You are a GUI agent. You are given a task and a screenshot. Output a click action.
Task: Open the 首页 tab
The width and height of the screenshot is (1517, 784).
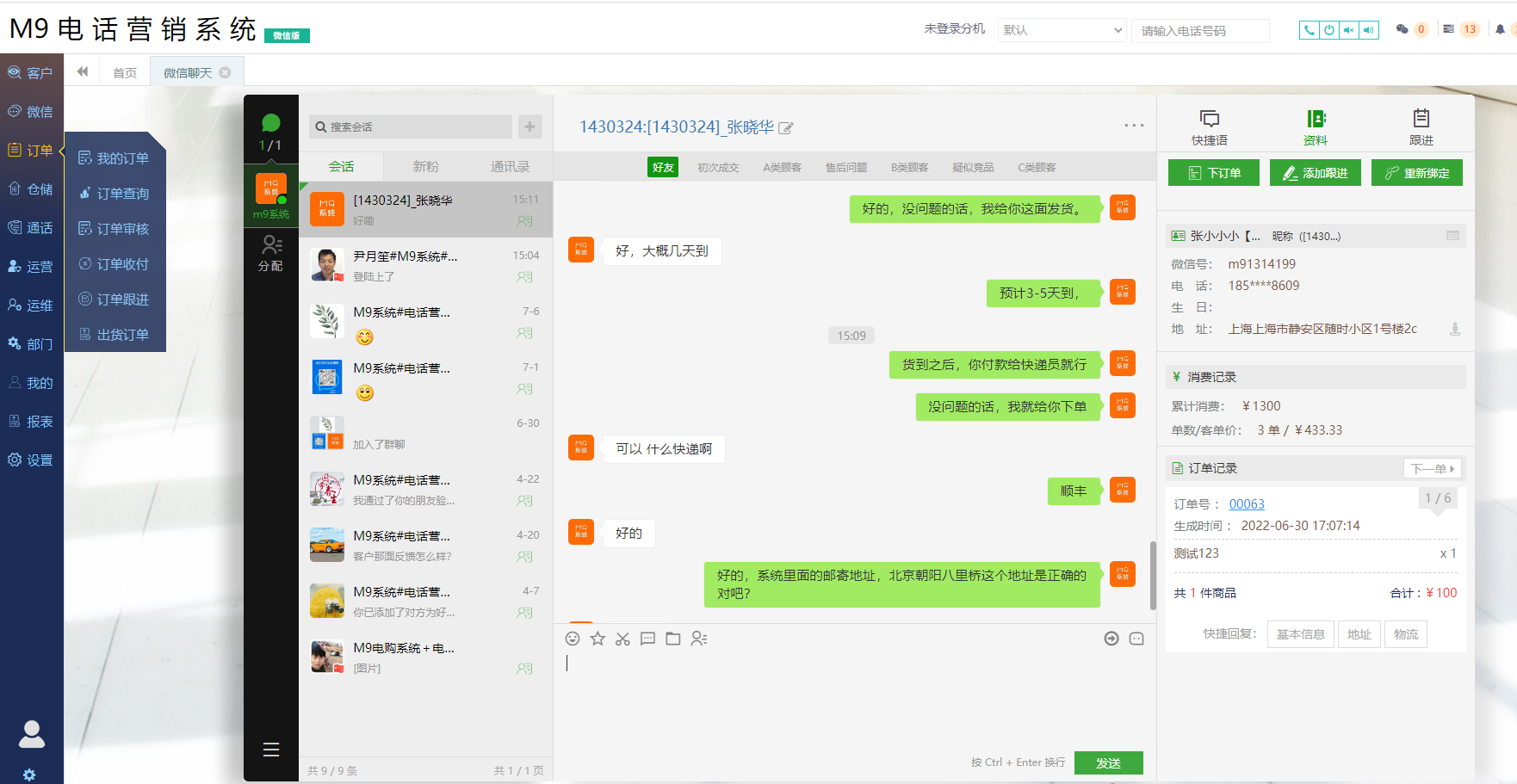click(x=125, y=73)
